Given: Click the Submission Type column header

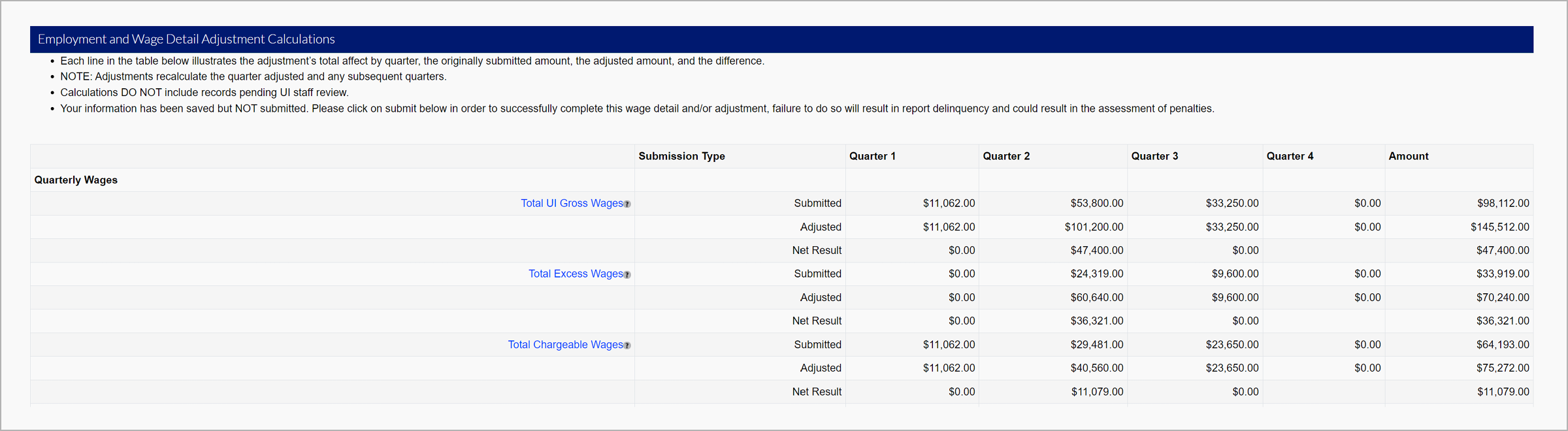Looking at the screenshot, I should (x=681, y=156).
